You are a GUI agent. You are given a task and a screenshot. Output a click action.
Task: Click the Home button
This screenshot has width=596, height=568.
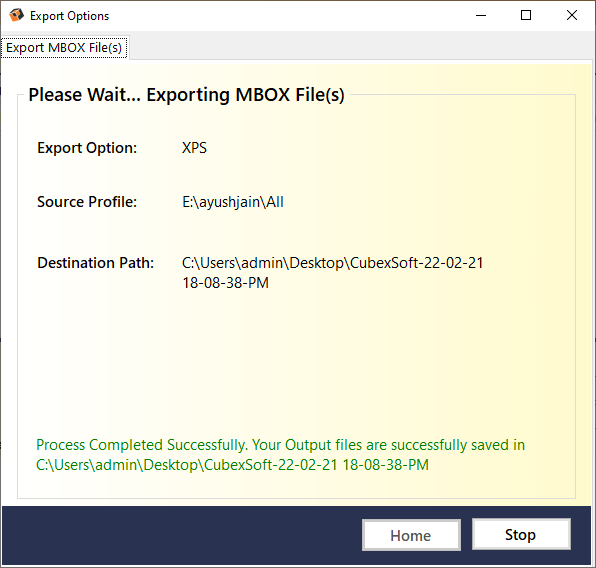point(411,535)
